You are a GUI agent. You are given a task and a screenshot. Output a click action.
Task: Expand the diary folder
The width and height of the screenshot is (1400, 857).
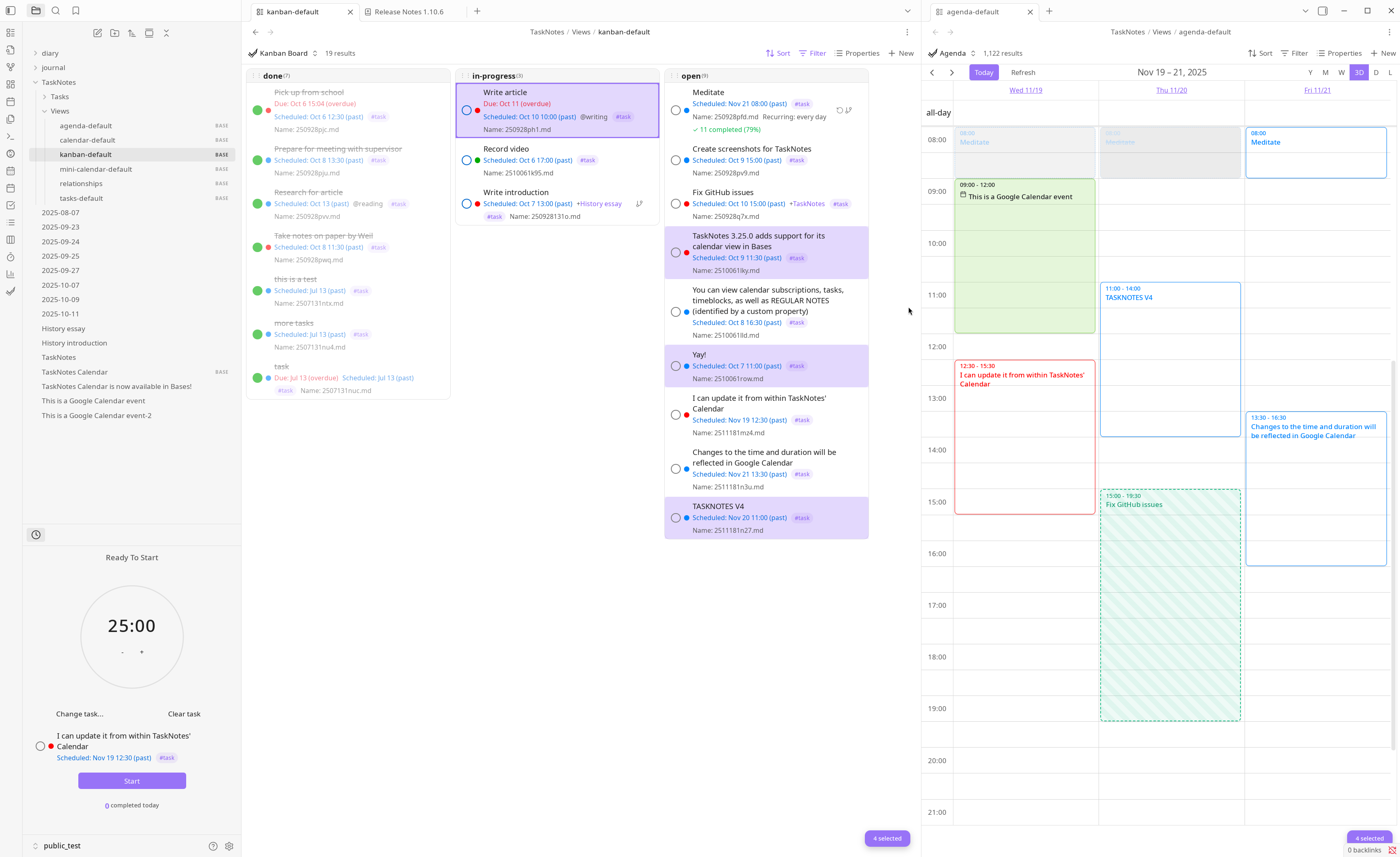pyautogui.click(x=35, y=53)
